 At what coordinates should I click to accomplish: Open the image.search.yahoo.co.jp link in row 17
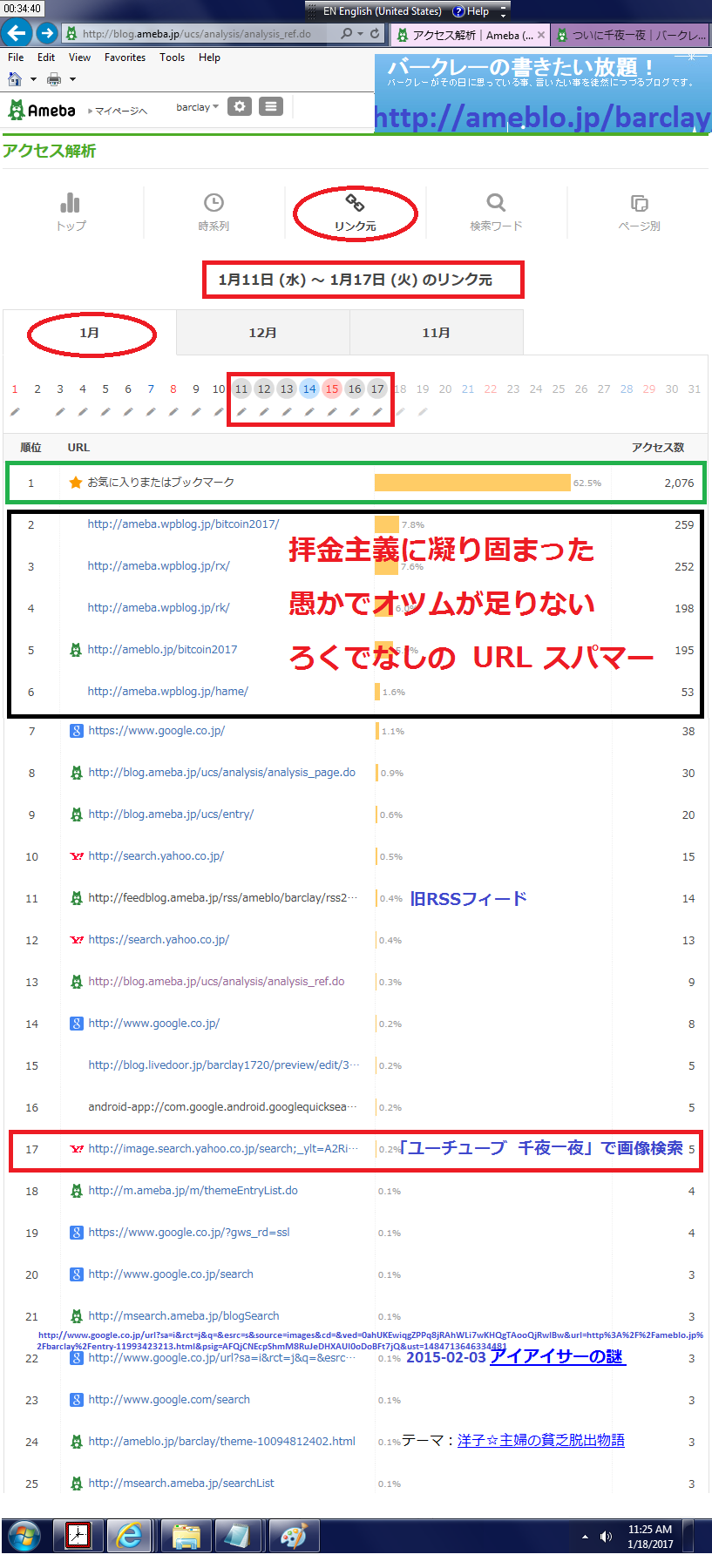pyautogui.click(x=222, y=1149)
